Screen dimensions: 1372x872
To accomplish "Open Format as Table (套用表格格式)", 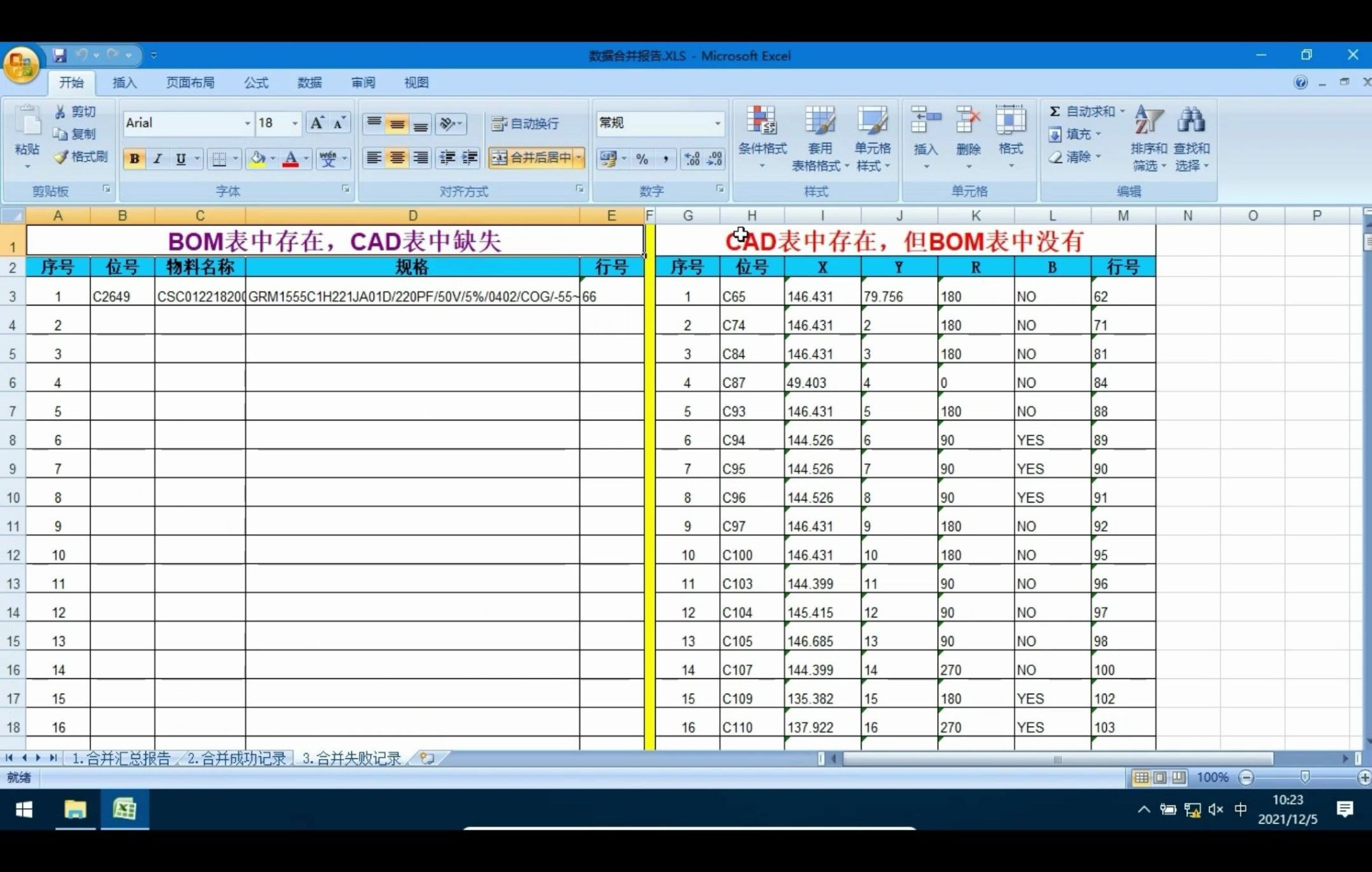I will 819,139.
